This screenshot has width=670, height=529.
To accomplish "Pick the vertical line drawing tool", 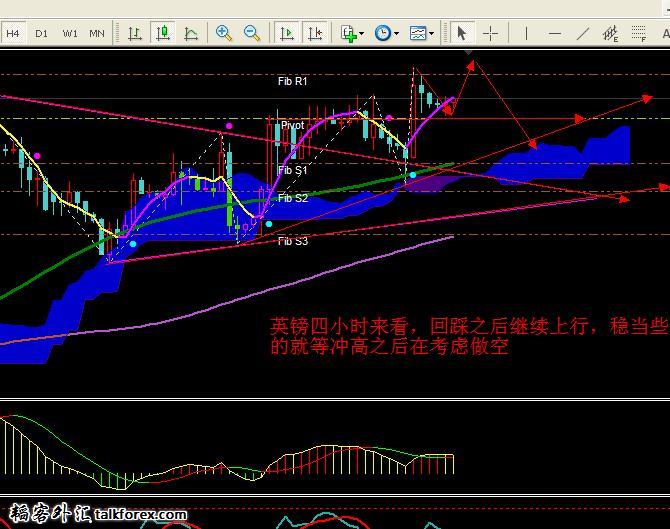I will coord(526,33).
